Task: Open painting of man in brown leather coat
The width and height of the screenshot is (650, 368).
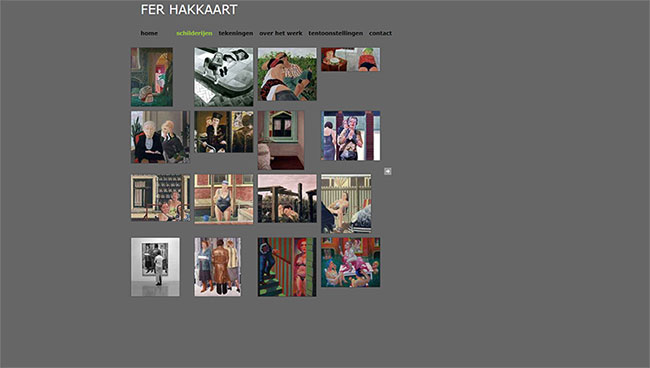Action: [218, 267]
